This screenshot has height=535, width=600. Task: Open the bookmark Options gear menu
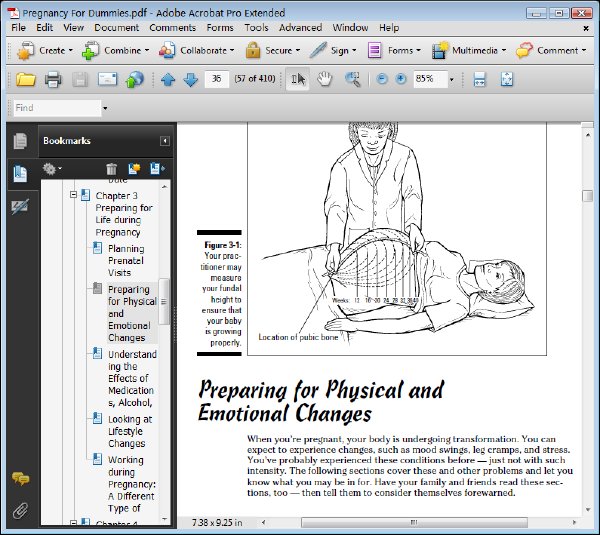[x=52, y=168]
